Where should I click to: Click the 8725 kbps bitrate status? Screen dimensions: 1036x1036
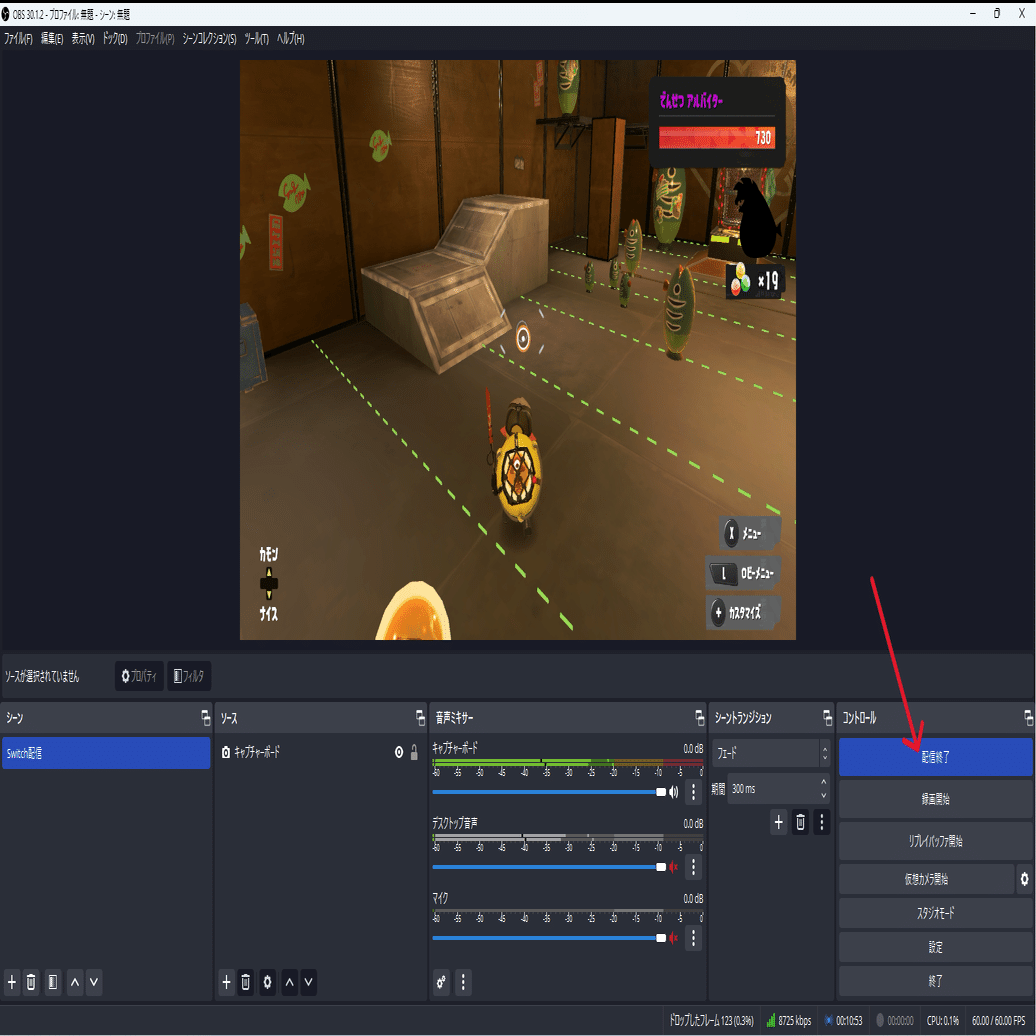[x=789, y=1020]
